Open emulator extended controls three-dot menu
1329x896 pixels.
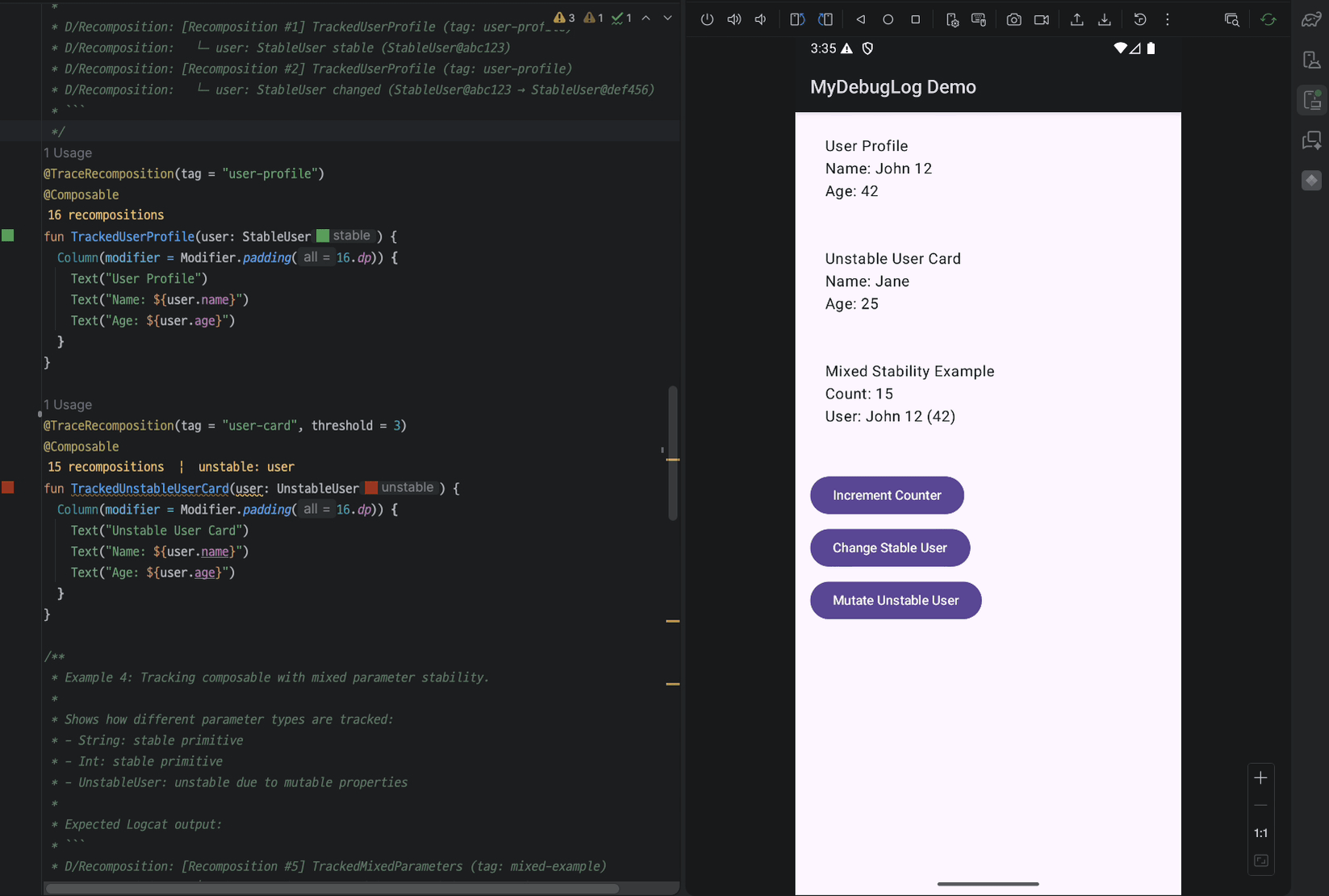click(x=1168, y=19)
